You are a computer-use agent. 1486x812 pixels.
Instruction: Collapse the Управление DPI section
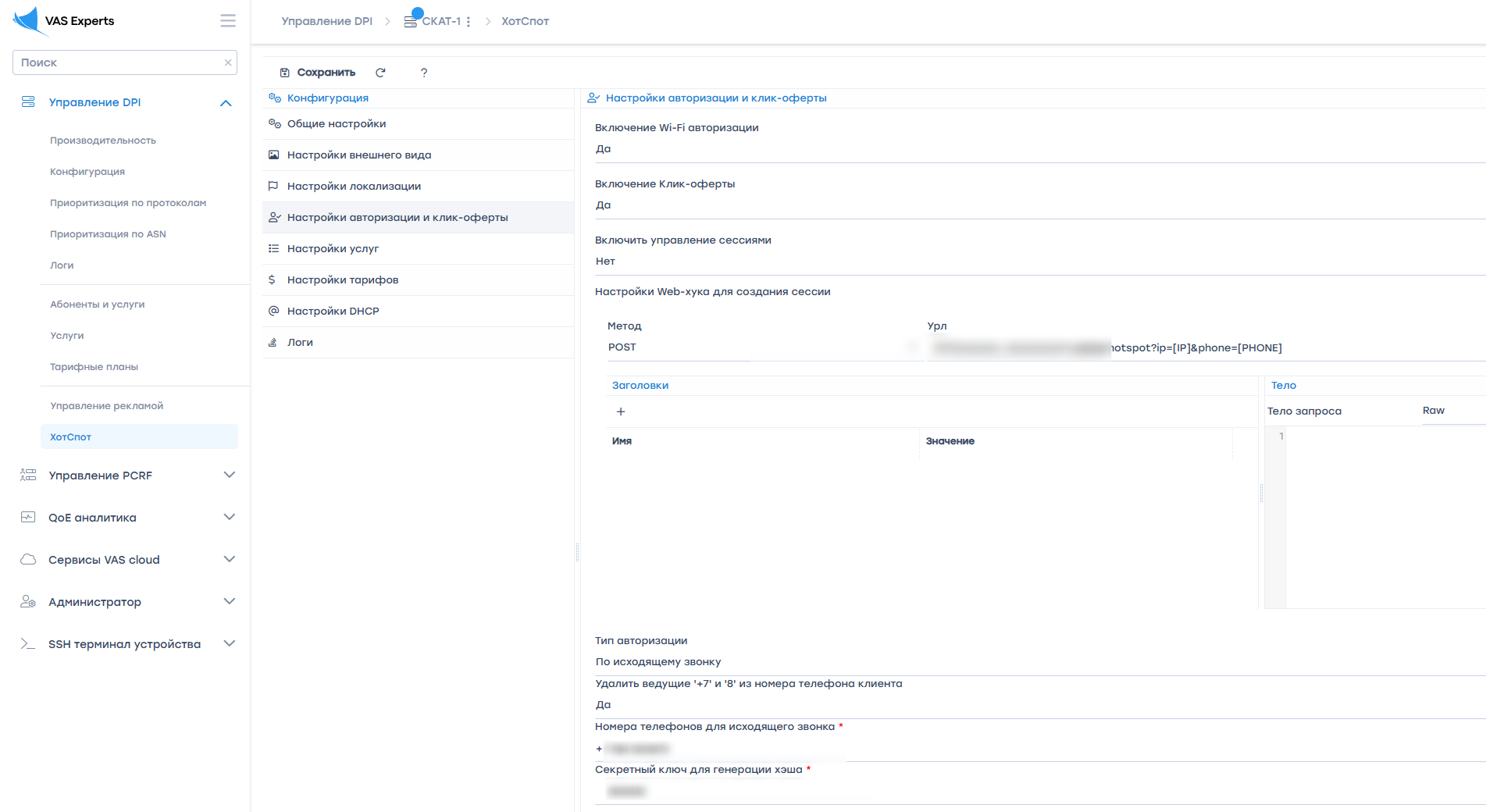pyautogui.click(x=226, y=102)
